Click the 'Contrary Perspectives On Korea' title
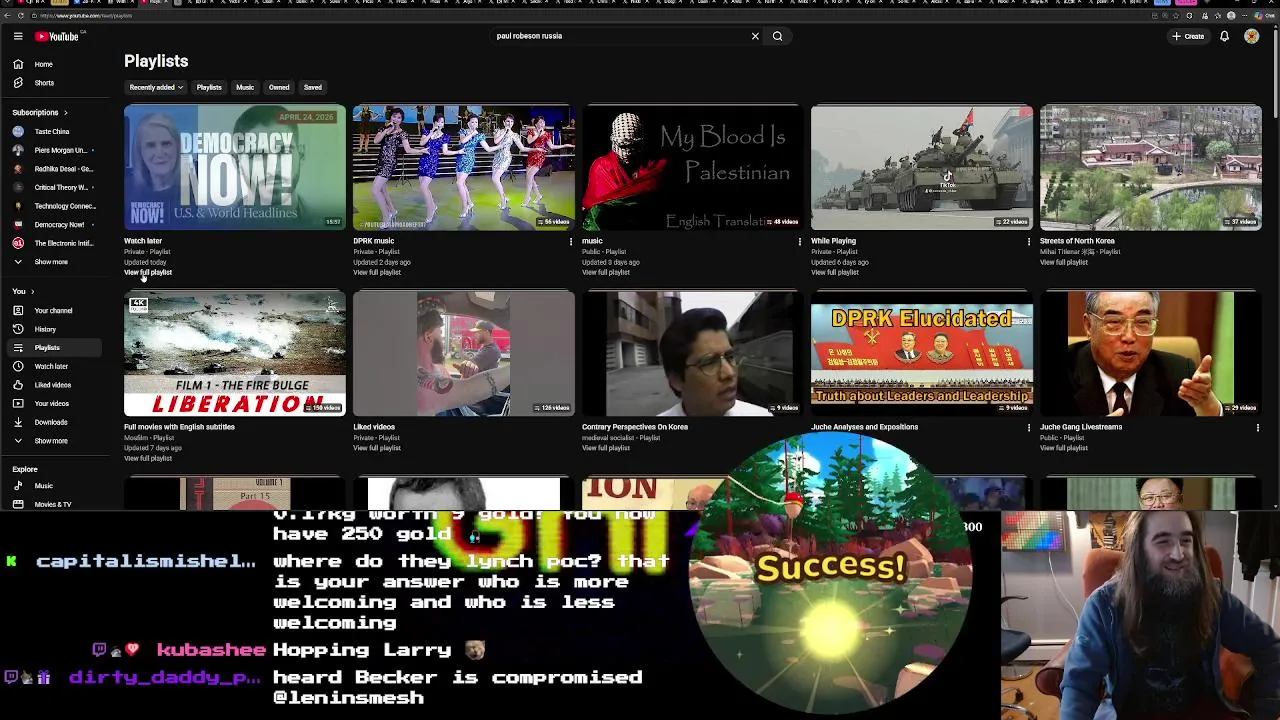 tap(635, 427)
